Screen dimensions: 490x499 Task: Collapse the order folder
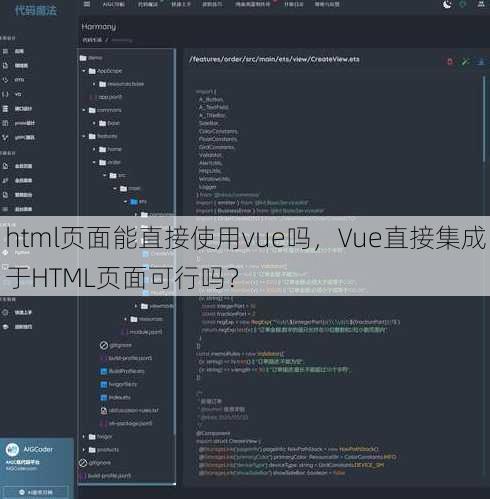point(94,162)
